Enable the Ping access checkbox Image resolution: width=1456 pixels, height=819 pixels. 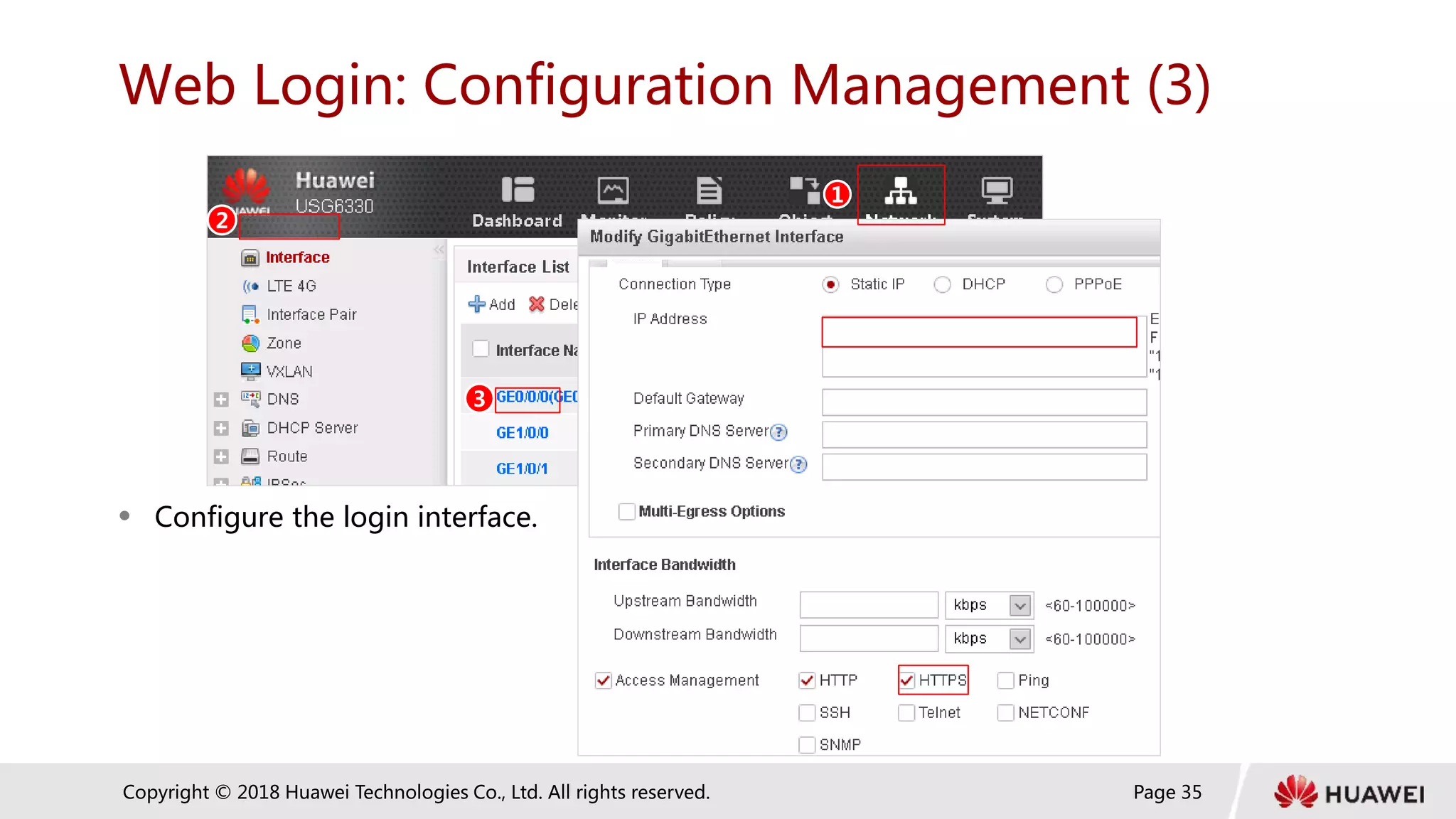click(x=1006, y=681)
